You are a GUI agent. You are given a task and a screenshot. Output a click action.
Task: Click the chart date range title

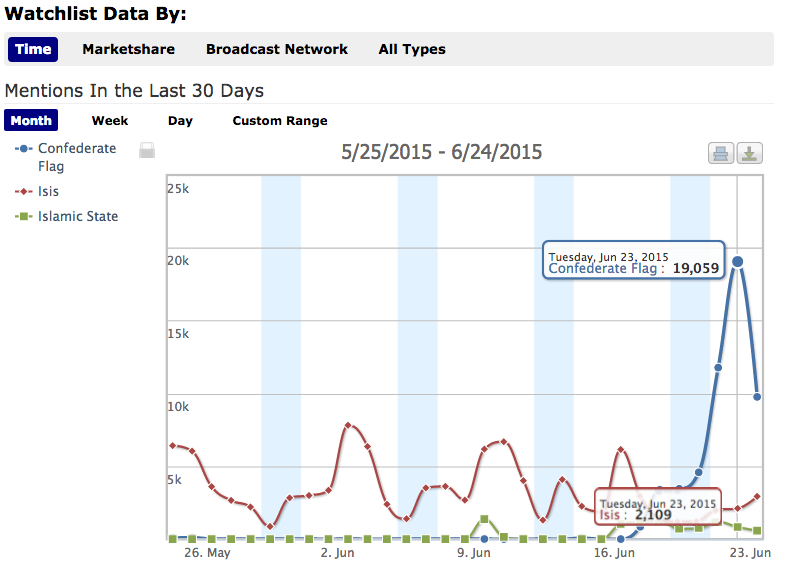(x=441, y=152)
